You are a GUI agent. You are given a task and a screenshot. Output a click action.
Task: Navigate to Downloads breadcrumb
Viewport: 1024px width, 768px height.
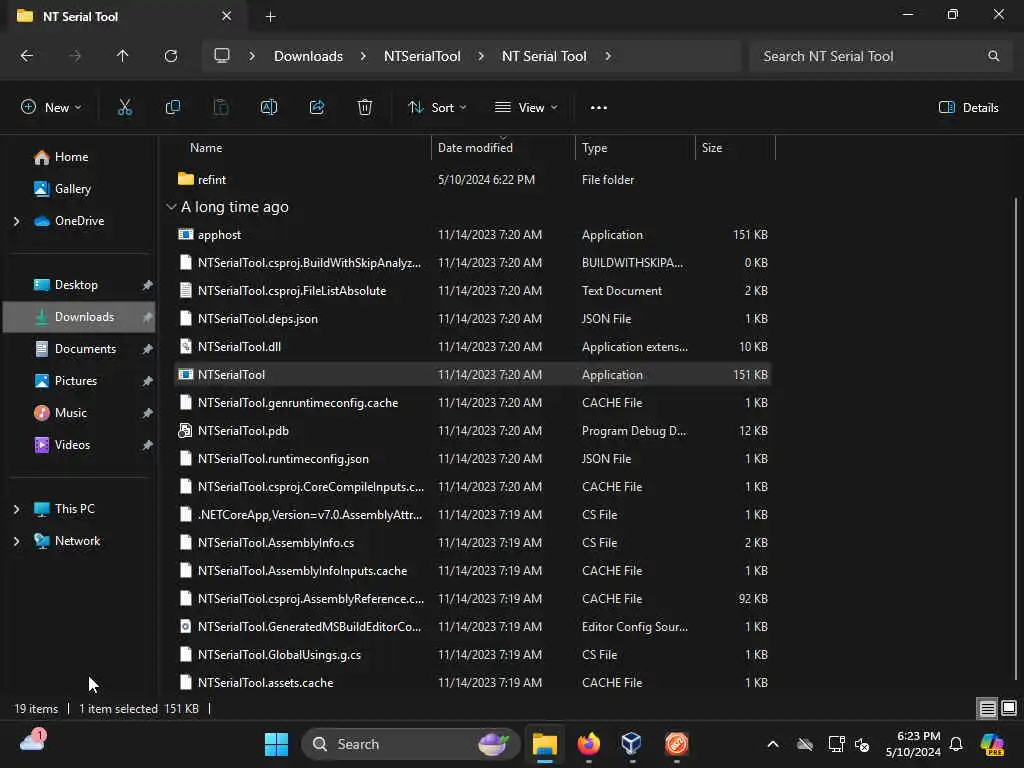coord(308,56)
